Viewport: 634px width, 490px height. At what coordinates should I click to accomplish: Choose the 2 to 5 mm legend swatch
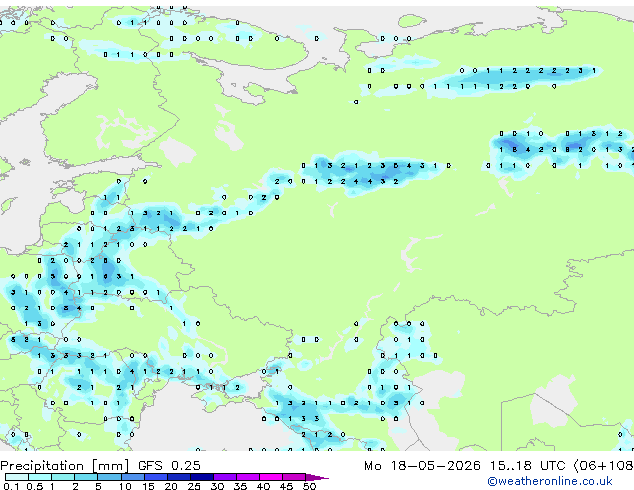click(x=86, y=477)
